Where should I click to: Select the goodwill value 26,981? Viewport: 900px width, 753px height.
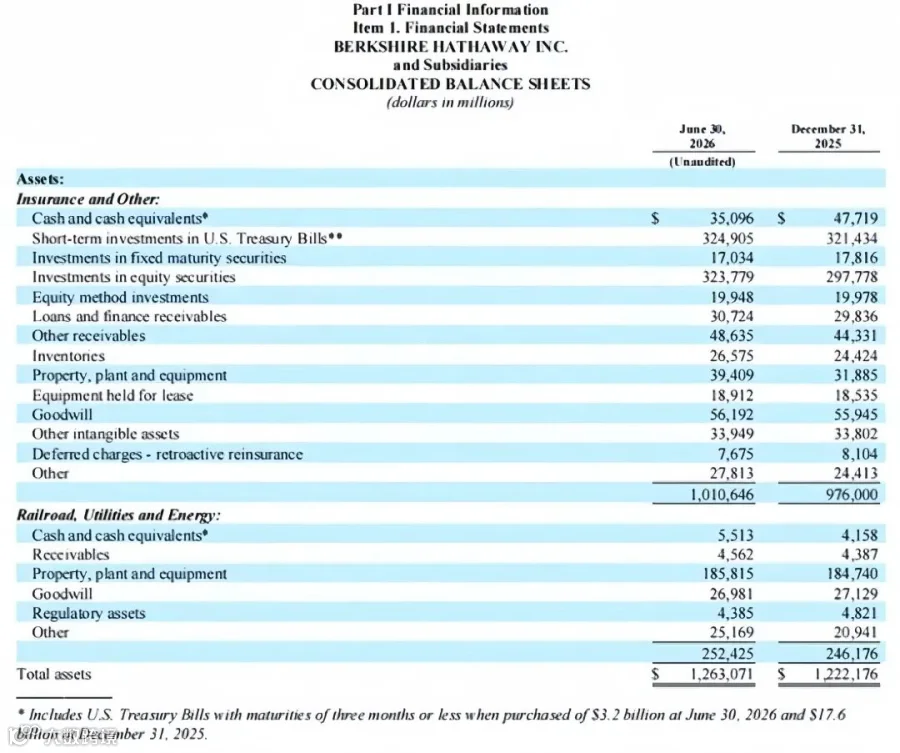click(x=731, y=594)
